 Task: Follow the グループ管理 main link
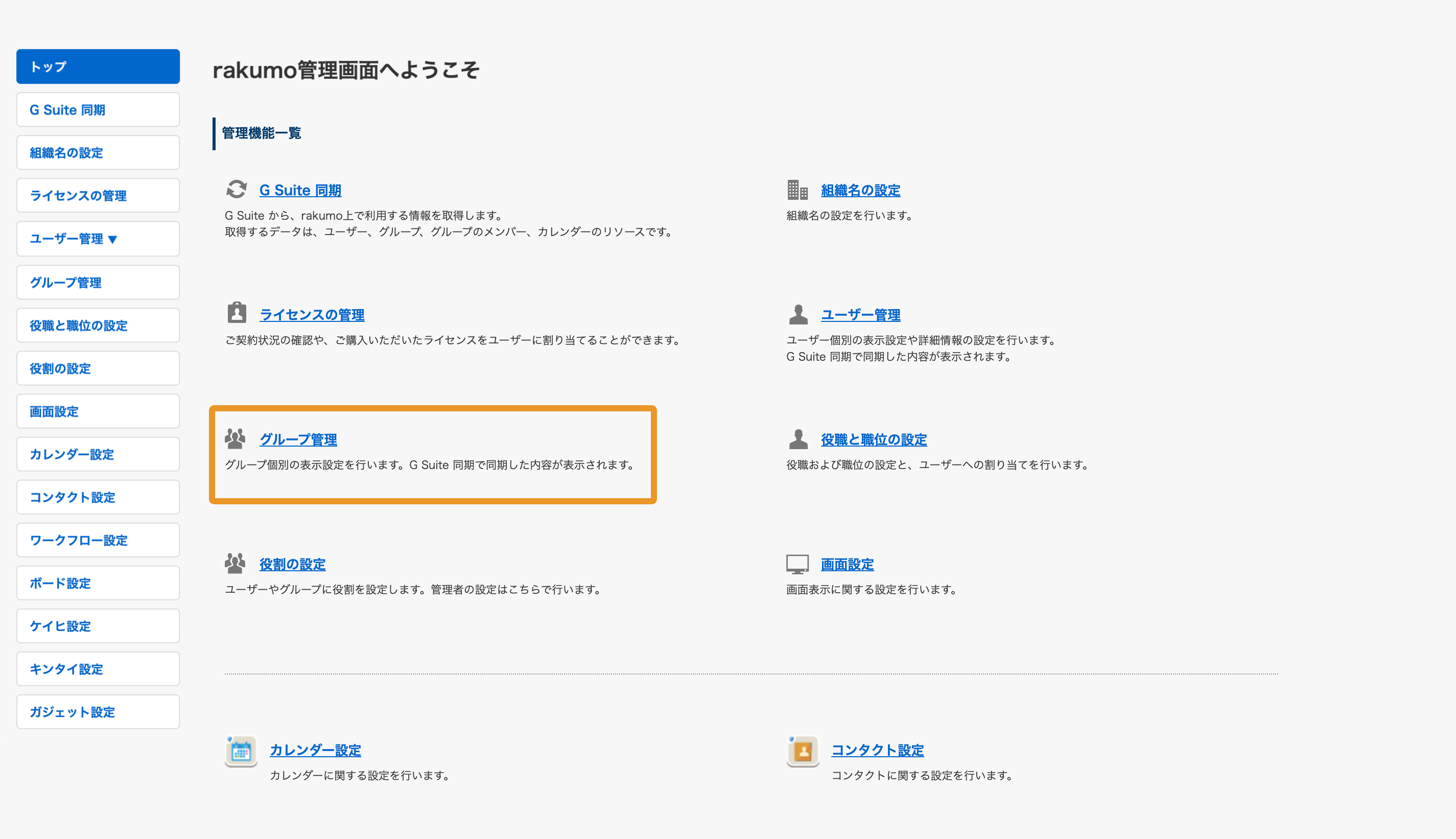[x=298, y=439]
